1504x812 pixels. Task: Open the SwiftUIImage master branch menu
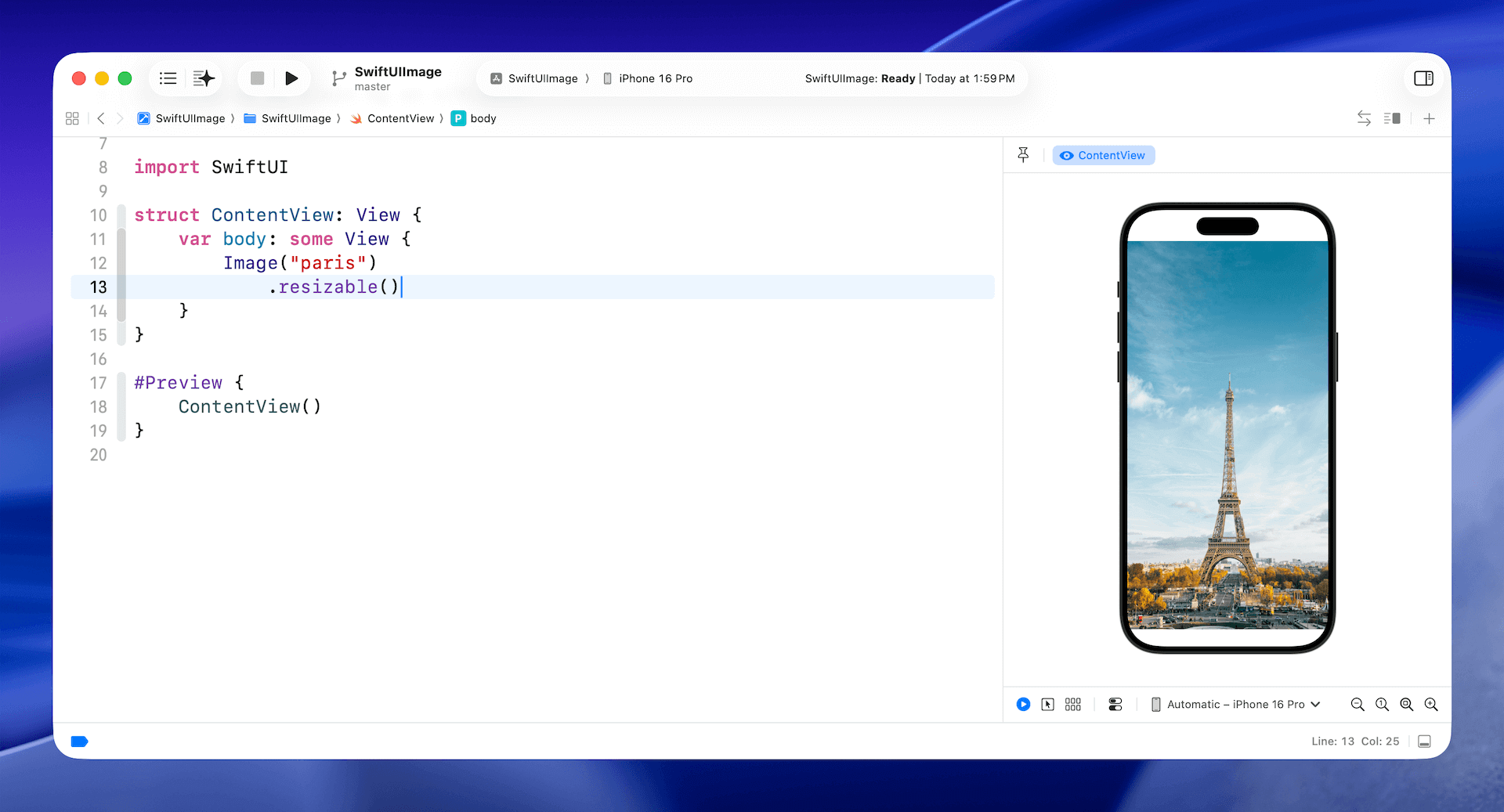coord(388,78)
